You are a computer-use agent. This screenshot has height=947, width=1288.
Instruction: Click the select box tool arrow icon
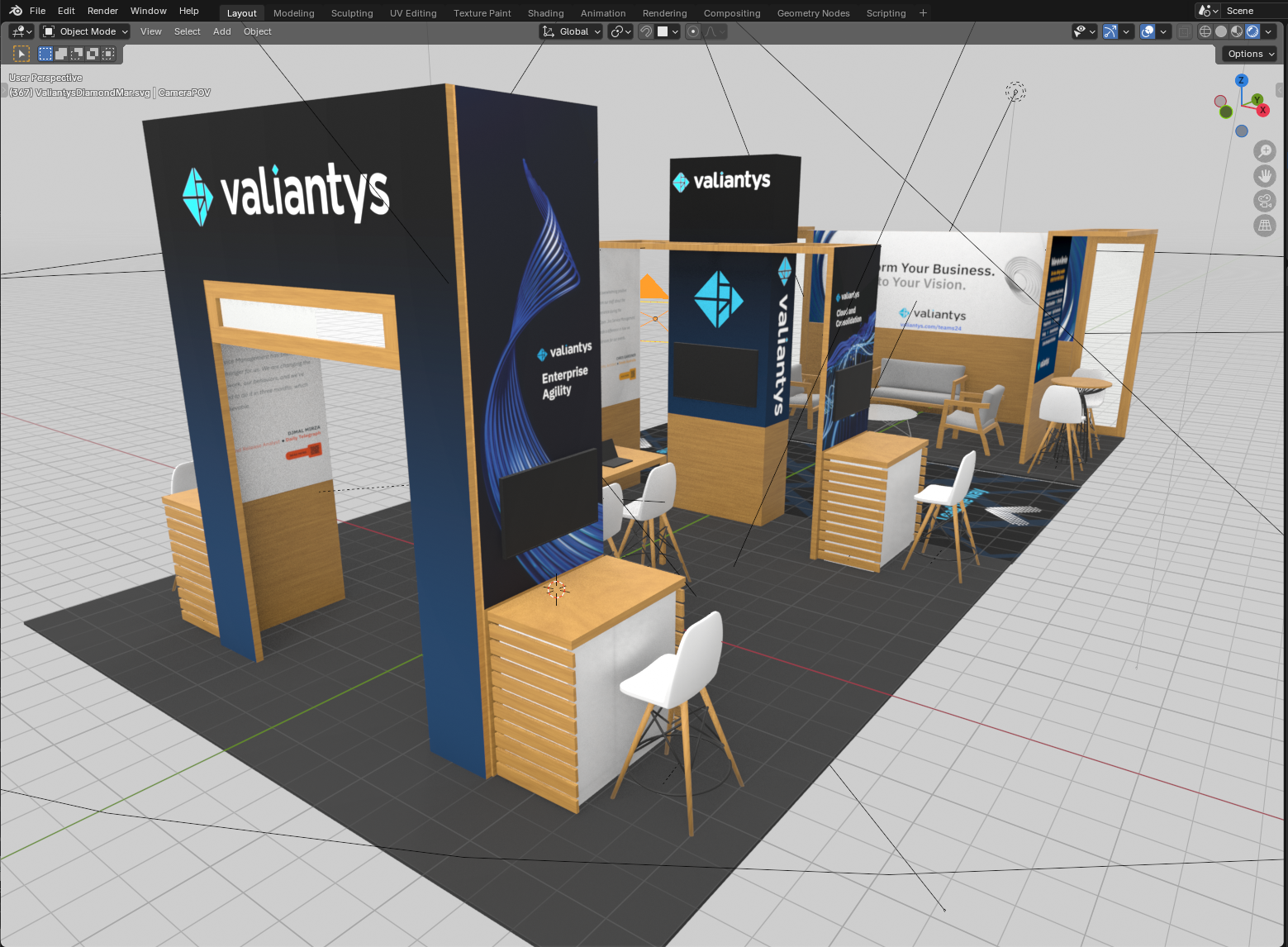click(21, 54)
